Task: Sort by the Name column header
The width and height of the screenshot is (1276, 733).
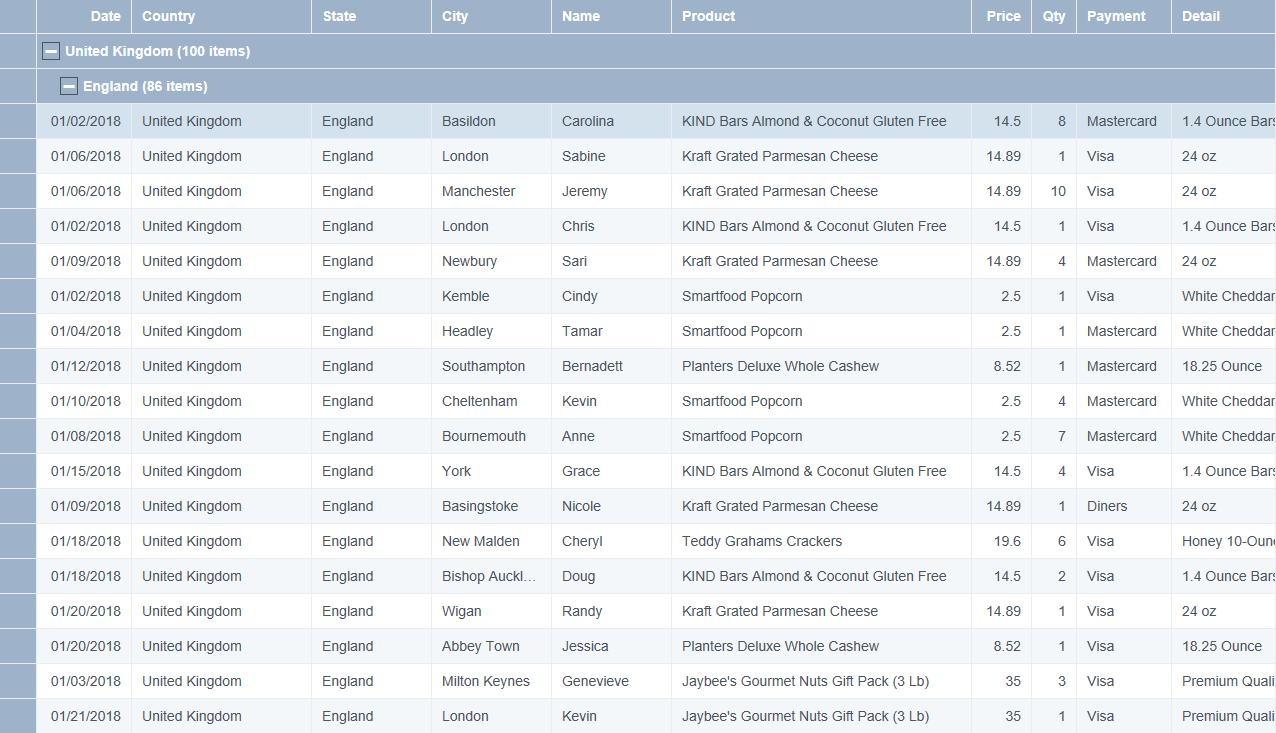Action: coord(611,16)
